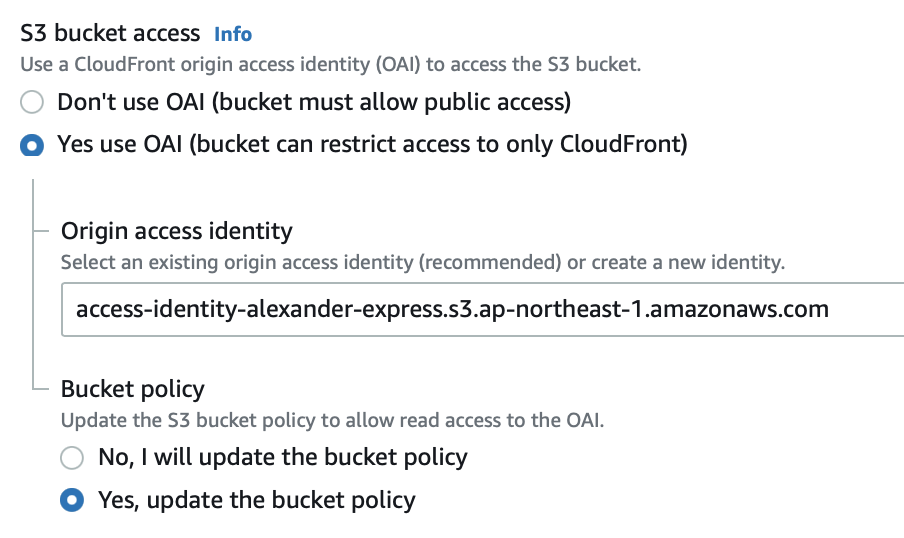Click the "Origin access identity" field label

177,232
